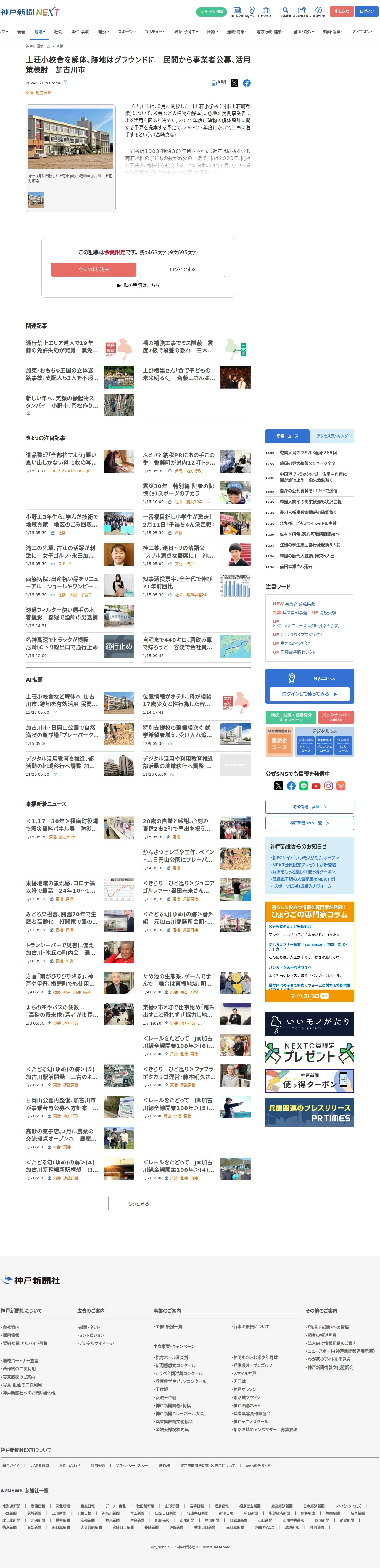
Task: Open the バックナンバーお申込み banner
Action: pos(336,717)
